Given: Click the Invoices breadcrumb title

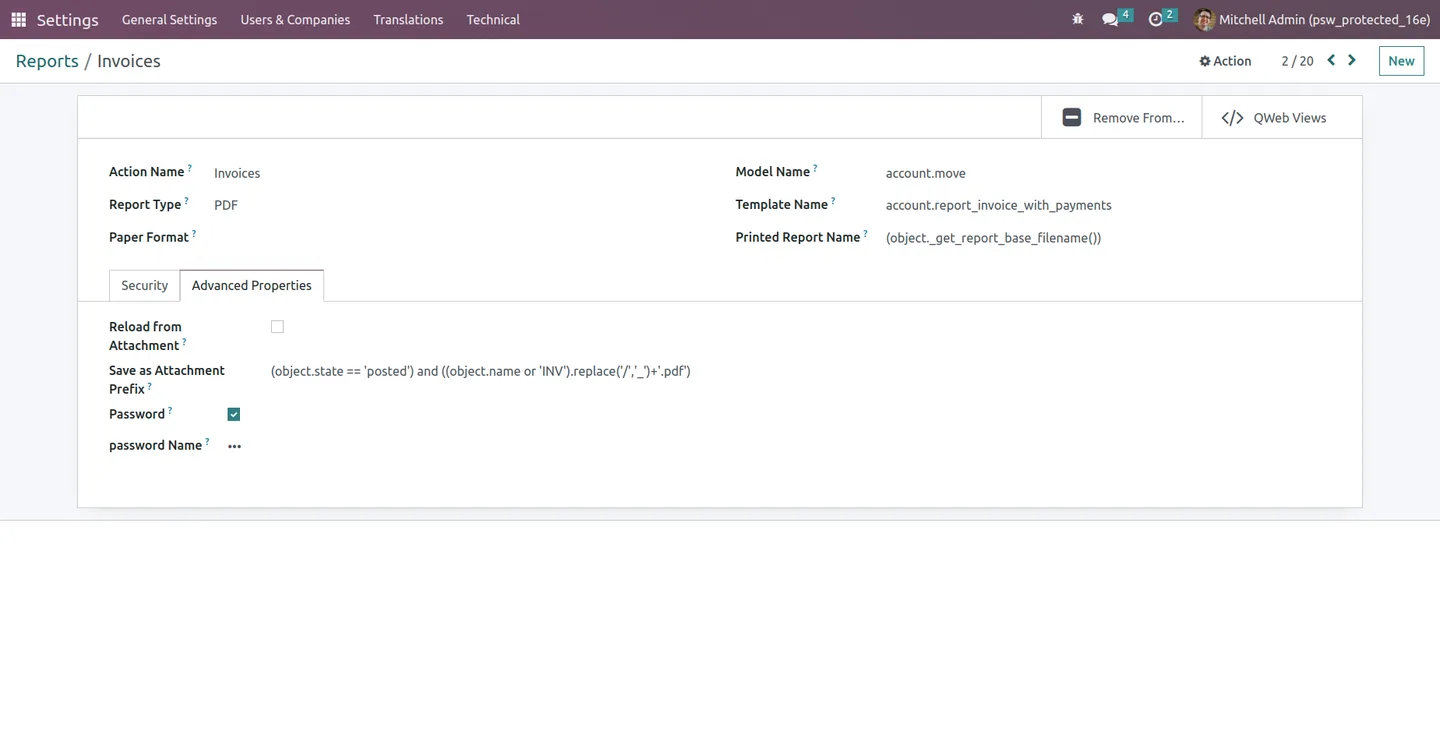Looking at the screenshot, I should click(x=129, y=61).
